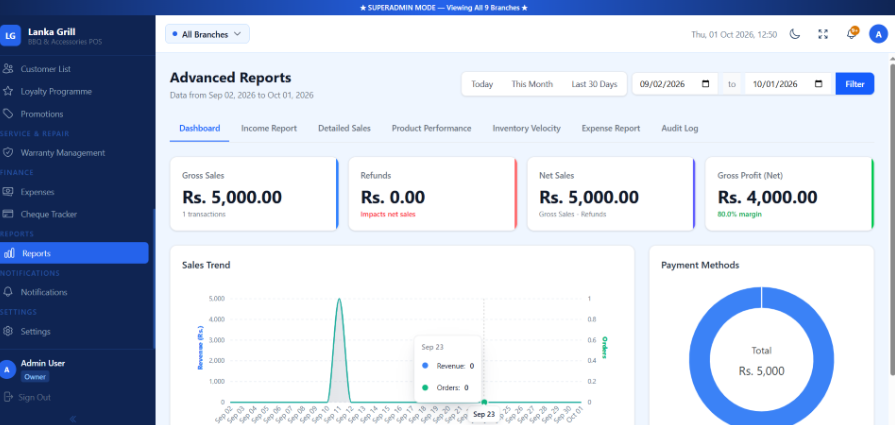The width and height of the screenshot is (895, 425).
Task: Apply the Today date preset
Action: pyautogui.click(x=482, y=84)
